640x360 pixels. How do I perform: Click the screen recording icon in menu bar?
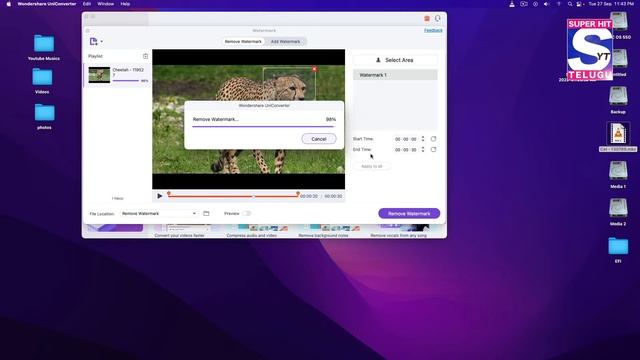(524, 4)
